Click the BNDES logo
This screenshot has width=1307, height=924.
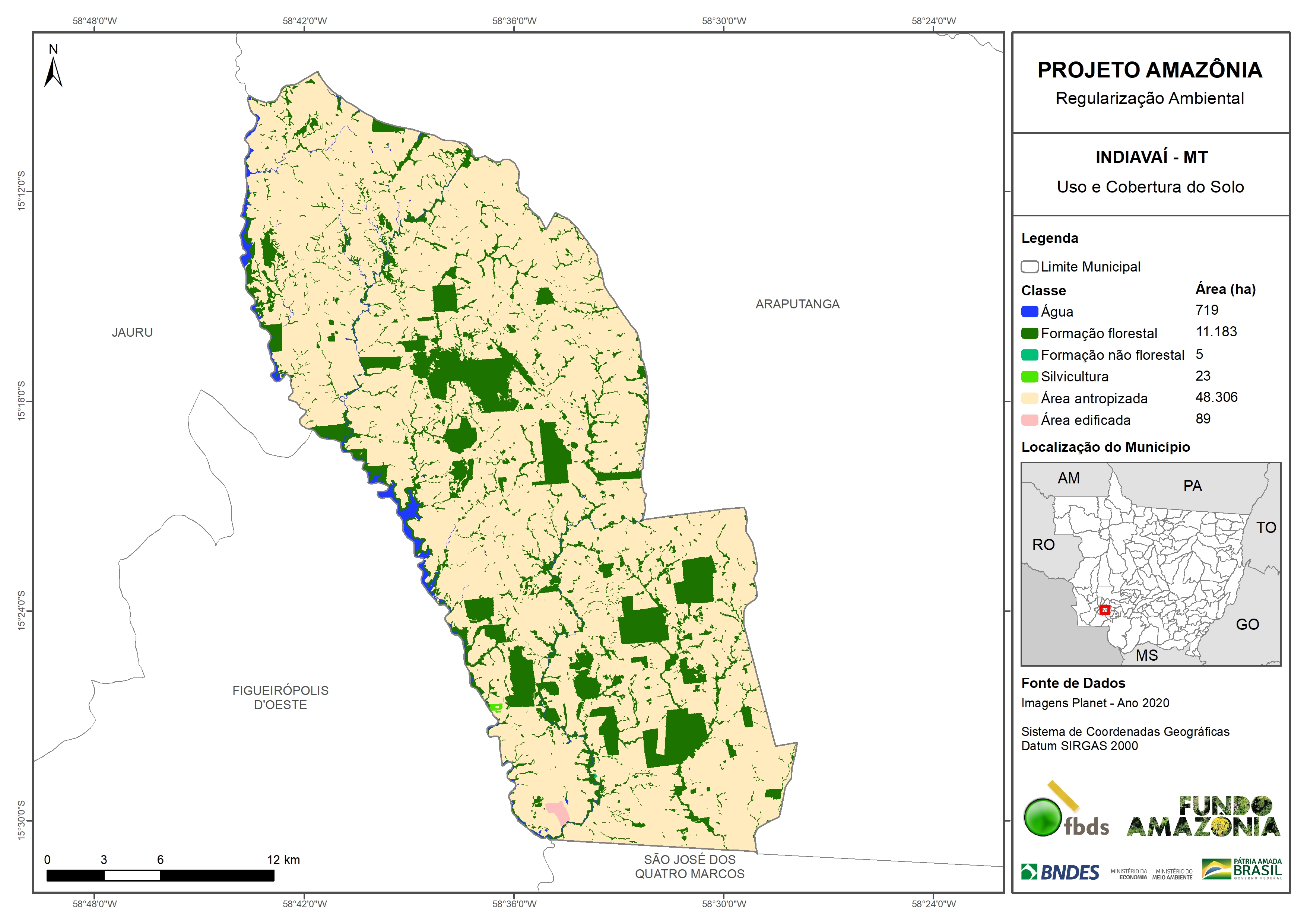(x=1060, y=872)
